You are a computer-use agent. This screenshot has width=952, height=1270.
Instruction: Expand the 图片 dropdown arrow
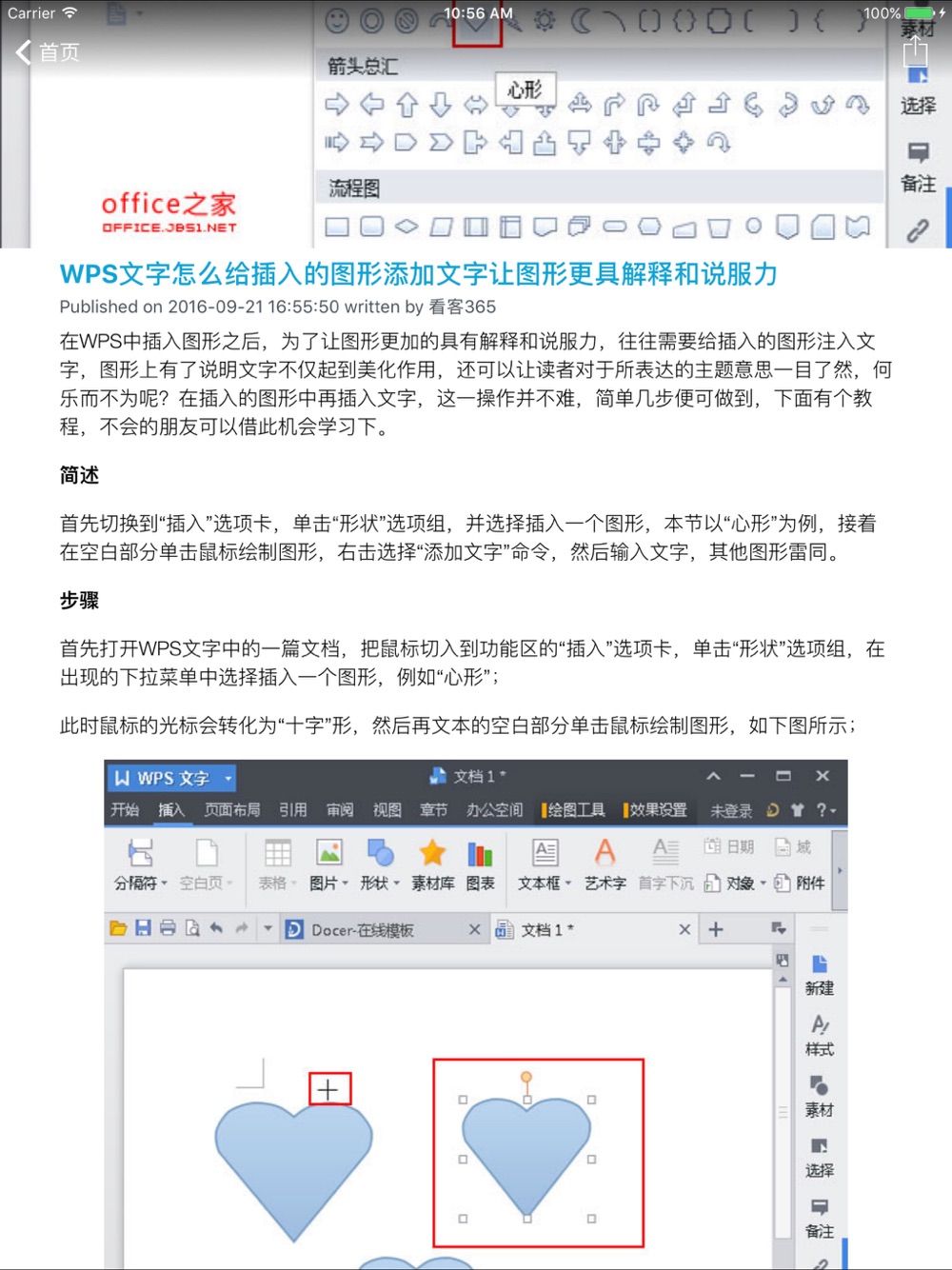(x=345, y=883)
